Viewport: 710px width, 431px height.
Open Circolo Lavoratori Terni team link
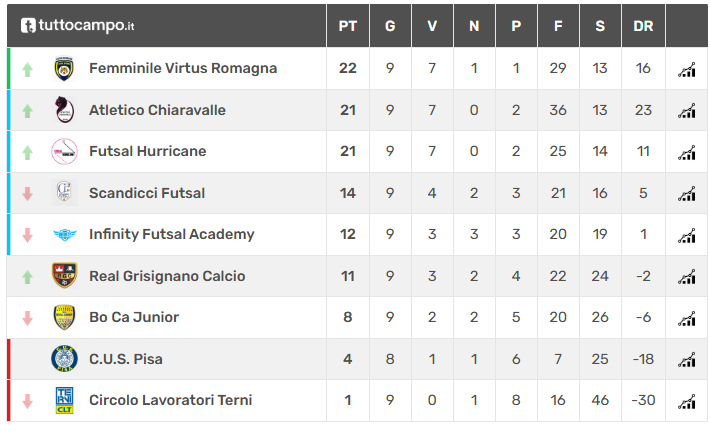click(170, 400)
